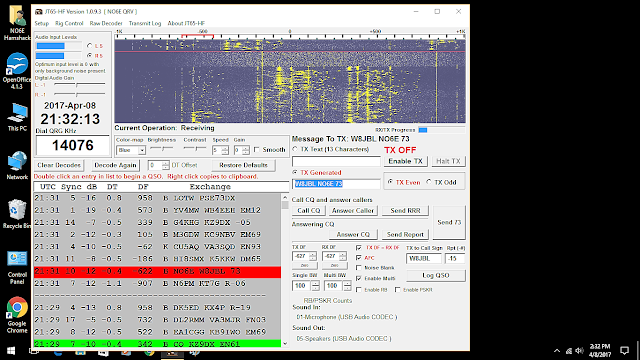Image resolution: width=640 pixels, height=360 pixels.
Task: Click the Decode Again button
Action: point(115,165)
